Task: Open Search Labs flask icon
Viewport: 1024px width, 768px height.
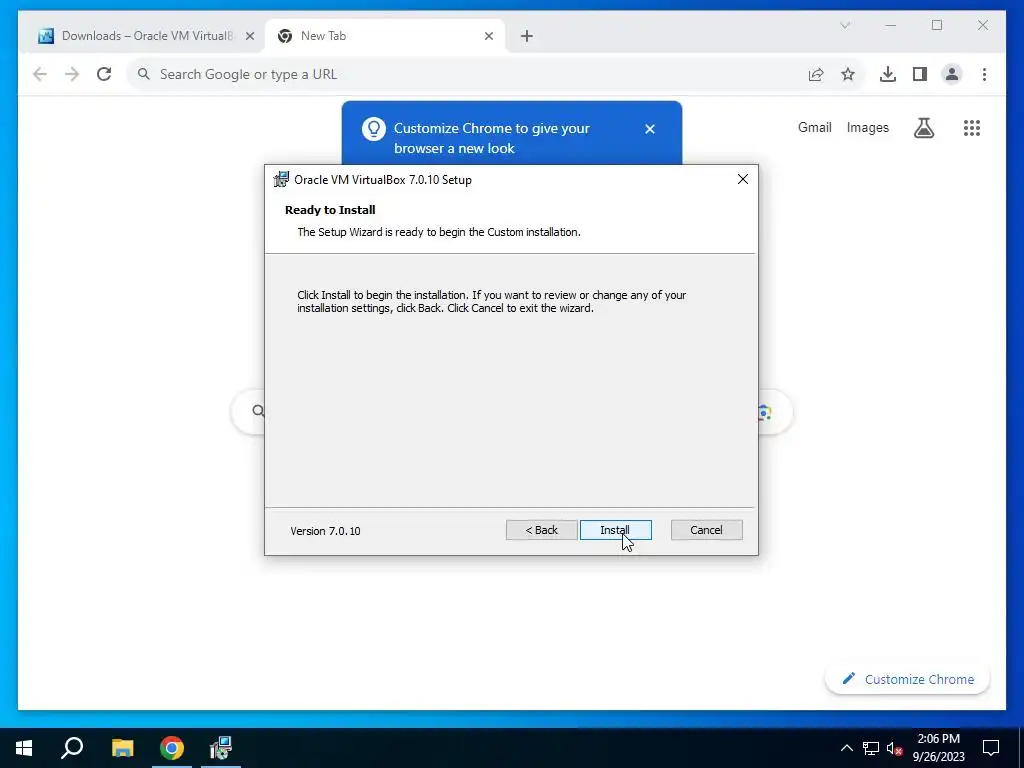Action: (923, 128)
